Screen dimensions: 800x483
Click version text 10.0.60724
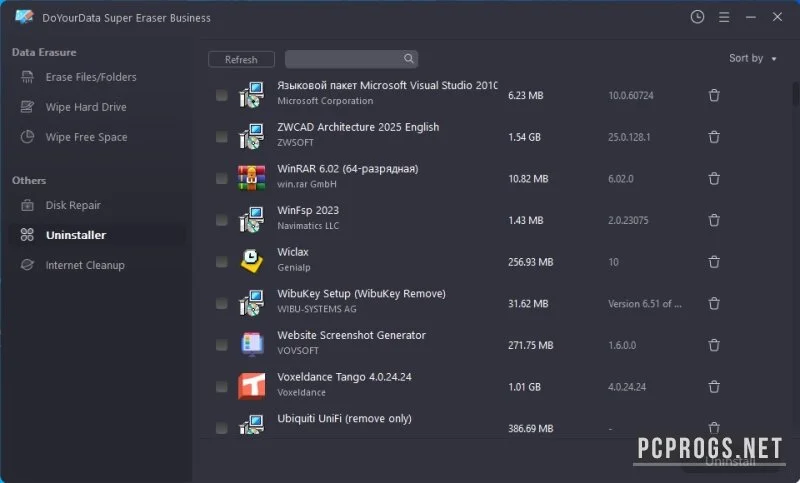pos(631,95)
